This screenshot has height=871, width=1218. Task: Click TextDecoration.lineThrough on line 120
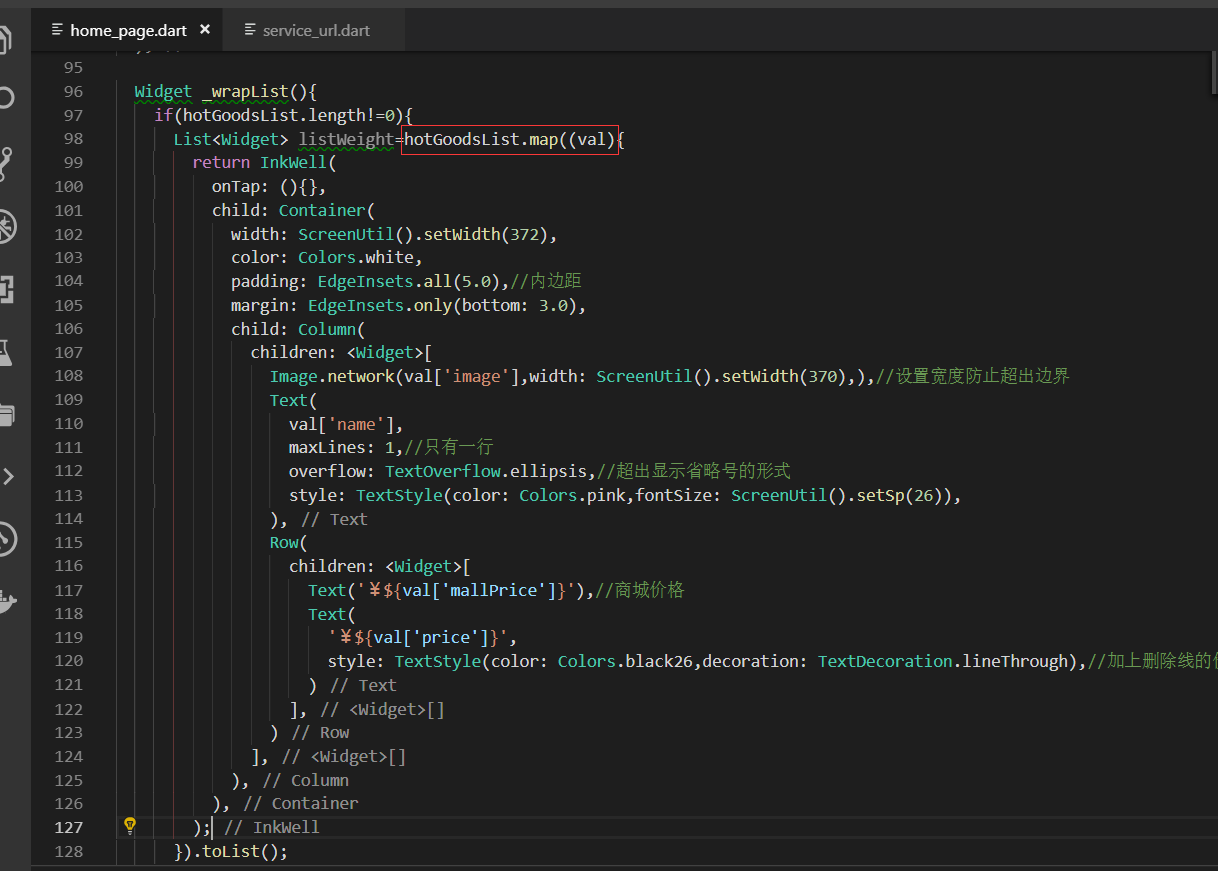point(942,661)
